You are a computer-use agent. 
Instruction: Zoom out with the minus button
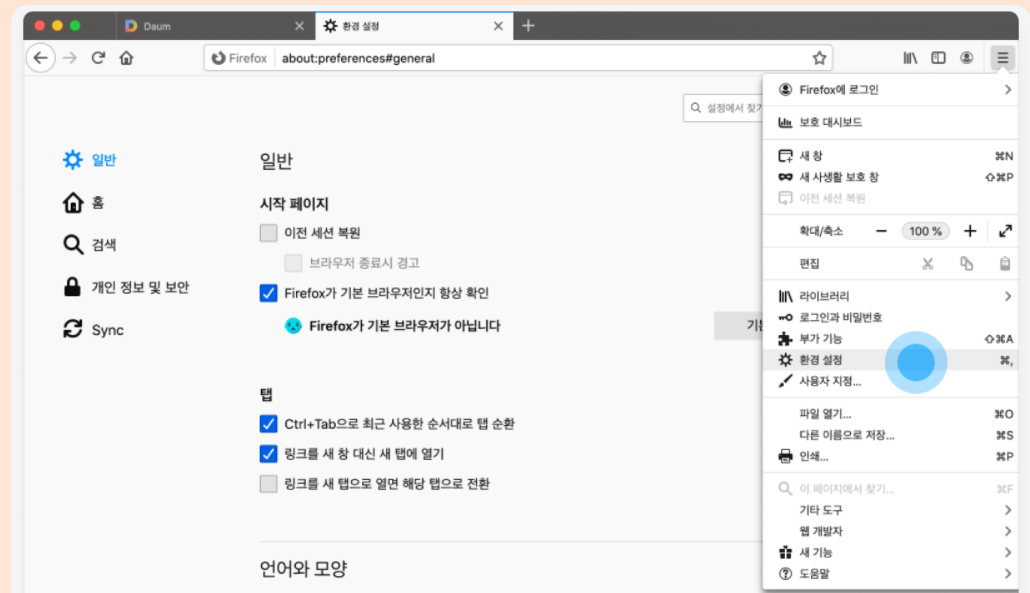coord(881,231)
